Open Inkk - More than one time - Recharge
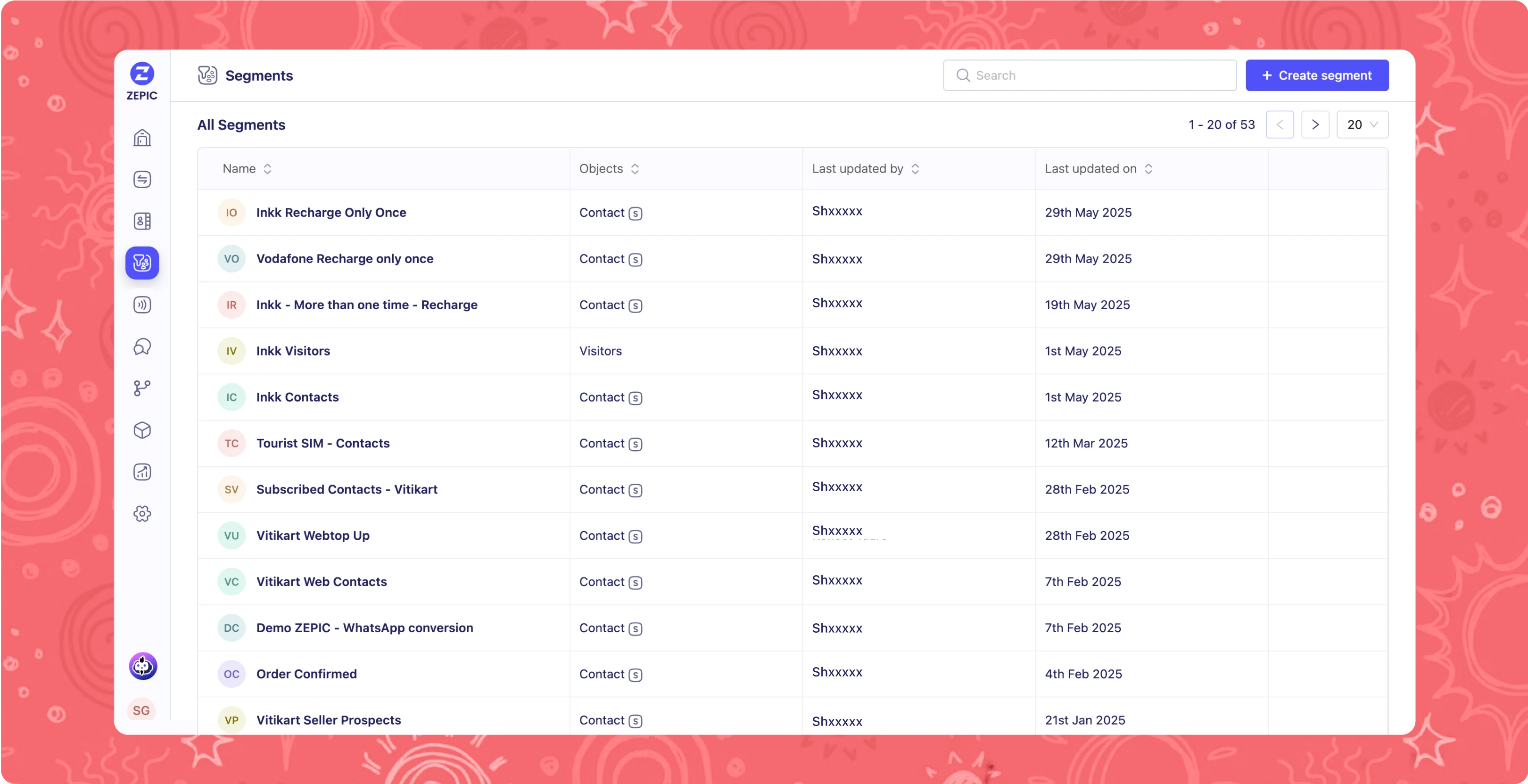The width and height of the screenshot is (1528, 784). click(x=367, y=305)
